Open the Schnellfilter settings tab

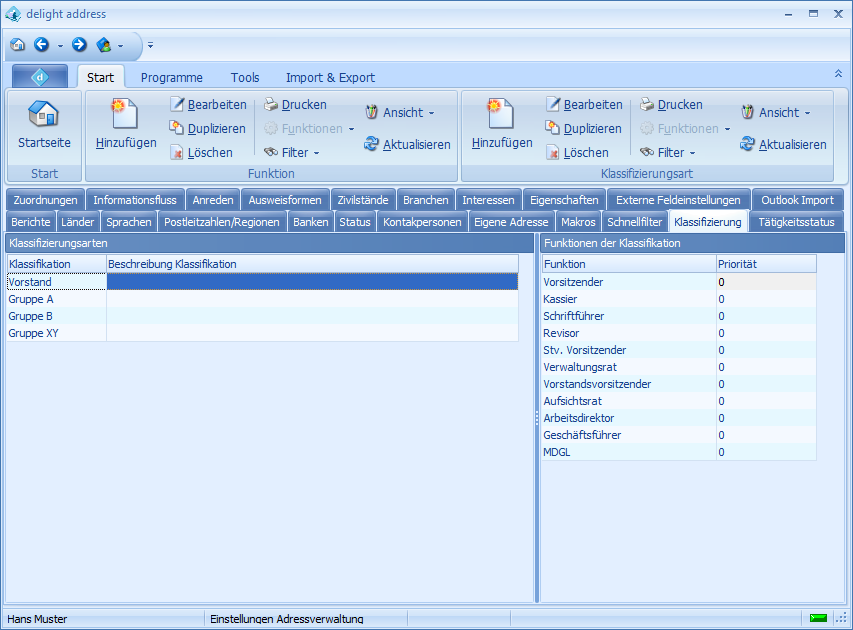pyautogui.click(x=635, y=222)
